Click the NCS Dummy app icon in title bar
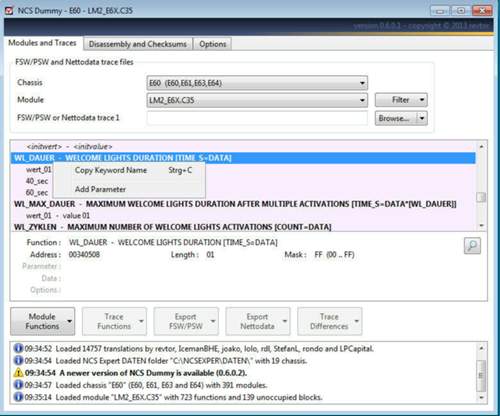Viewport: 500px width, 416px height. coord(9,11)
